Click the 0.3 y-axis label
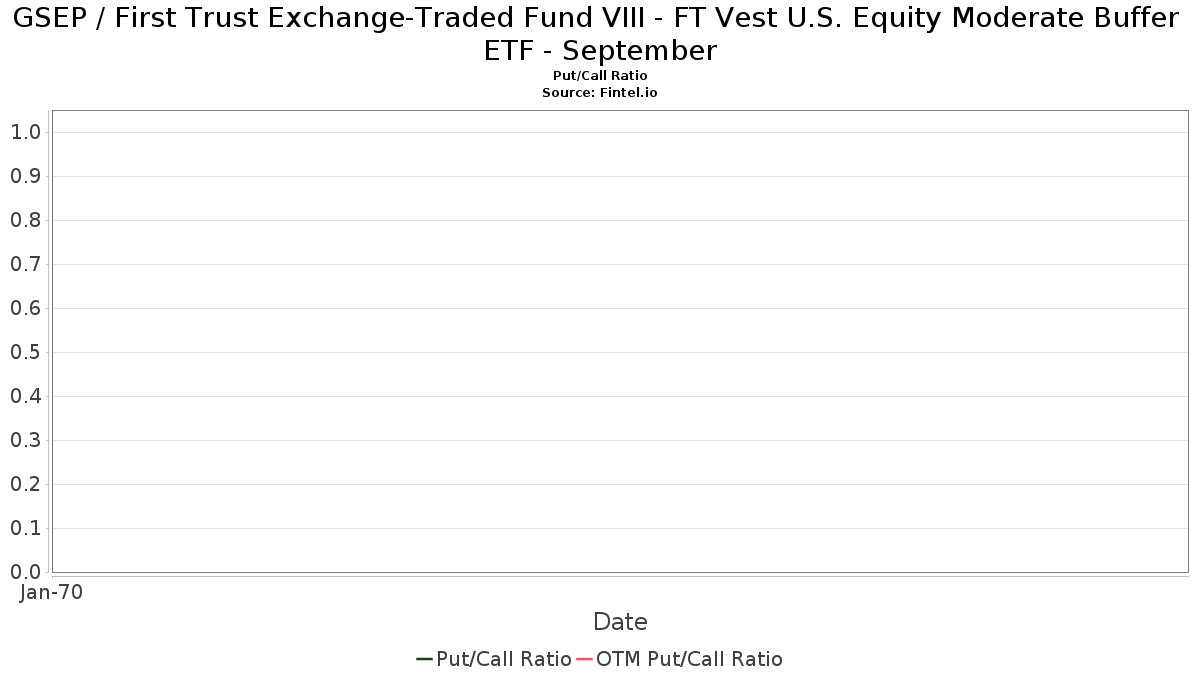Viewport: 1200px width, 675px height. tap(25, 440)
